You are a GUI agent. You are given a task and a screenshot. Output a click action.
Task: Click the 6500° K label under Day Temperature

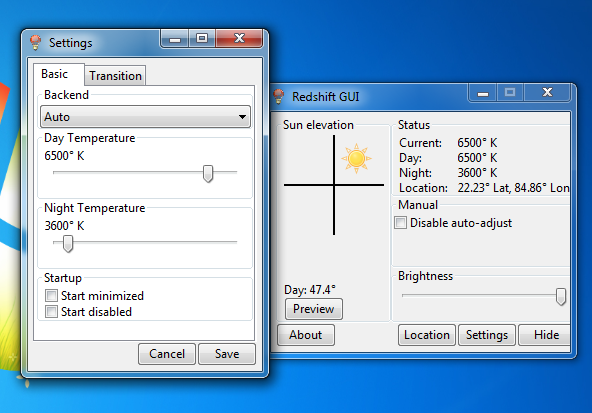(64, 156)
